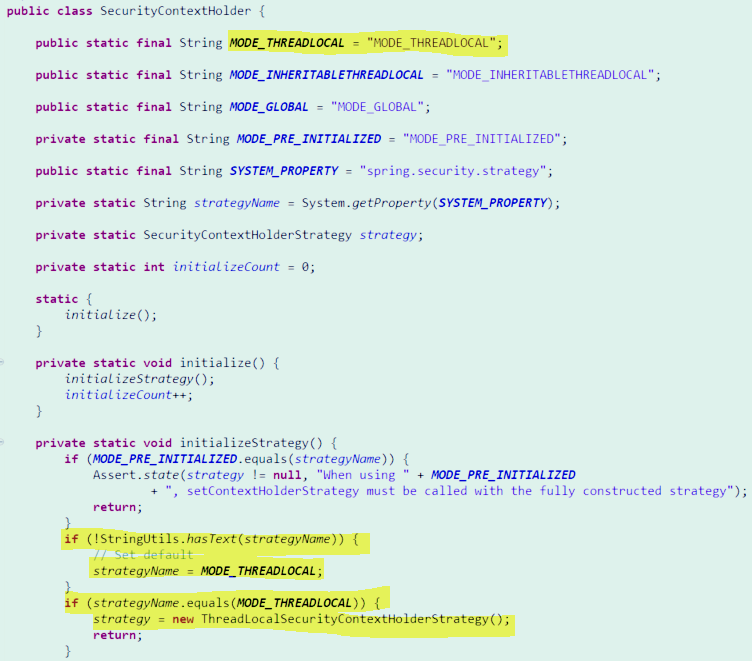The width and height of the screenshot is (752, 661).
Task: Click the new keyword before ThreadLocalSecurityContextHolderStrategy
Action: pos(183,619)
